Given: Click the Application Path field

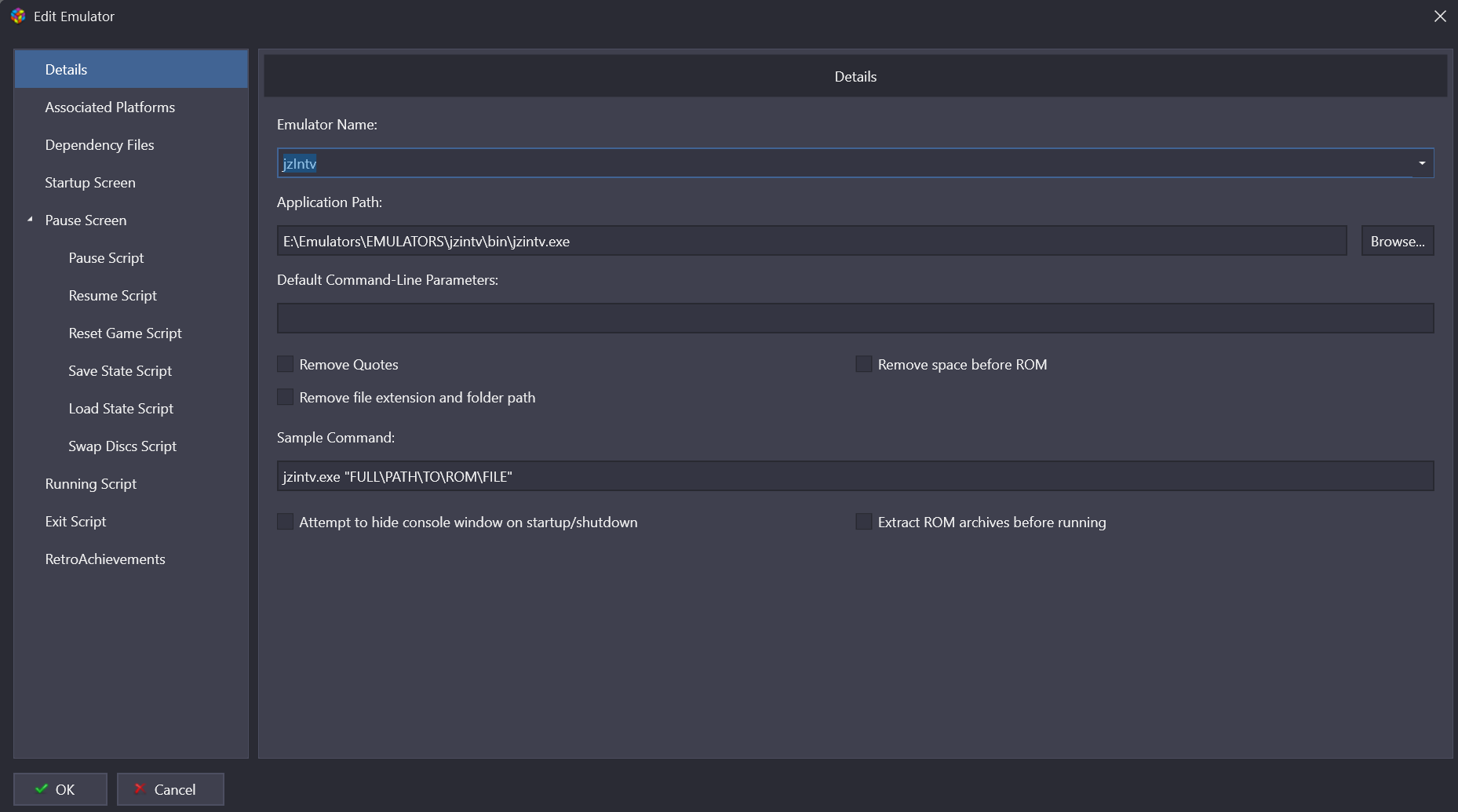Looking at the screenshot, I should click(x=812, y=241).
